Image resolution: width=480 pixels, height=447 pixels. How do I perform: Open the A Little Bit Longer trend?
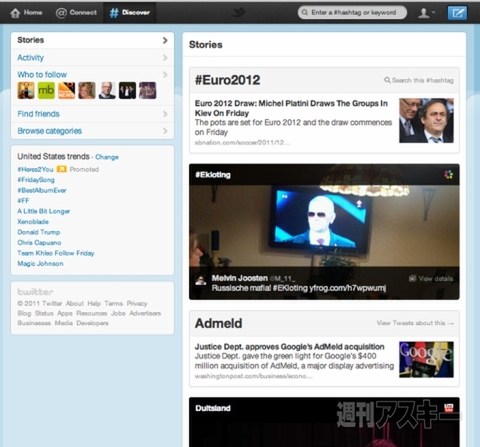[44, 211]
